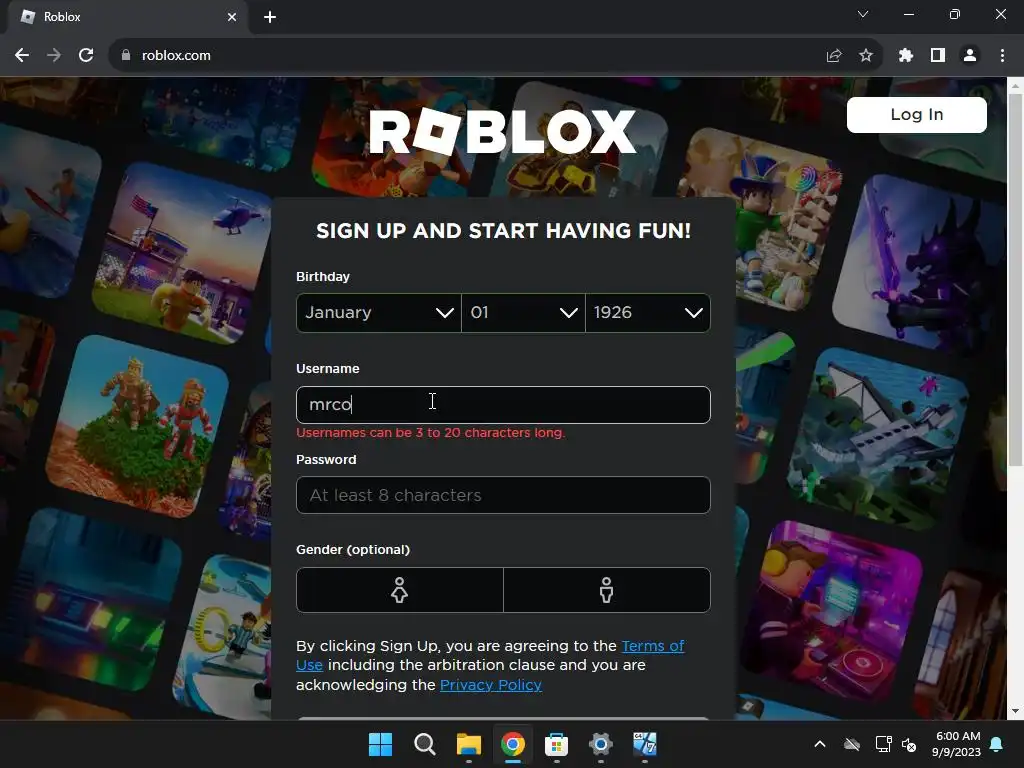Click the muted volume tray icon
This screenshot has height=768, width=1024.
coord(908,744)
